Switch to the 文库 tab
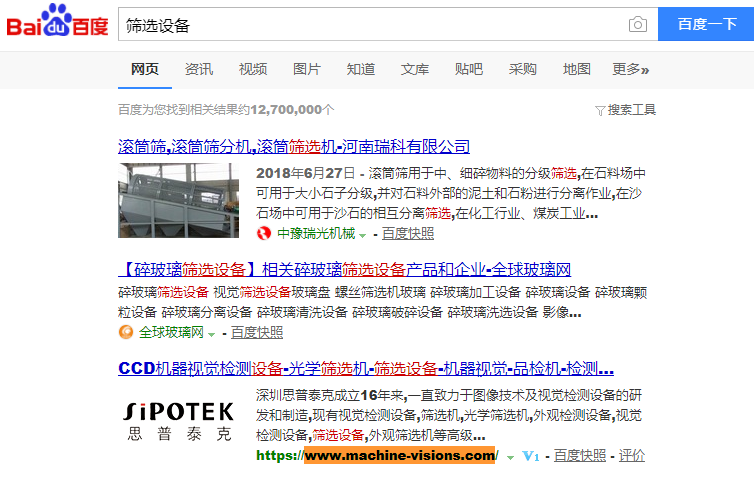Image resolution: width=754 pixels, height=480 pixels. [415, 70]
